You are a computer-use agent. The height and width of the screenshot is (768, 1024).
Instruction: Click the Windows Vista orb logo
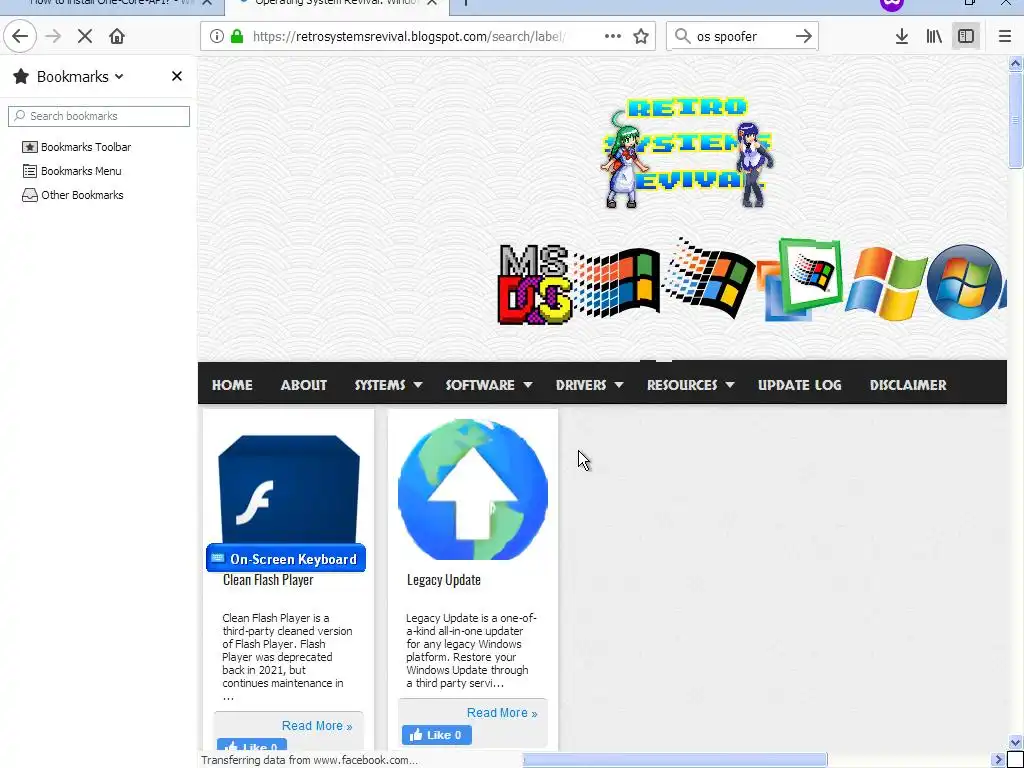pos(964,282)
